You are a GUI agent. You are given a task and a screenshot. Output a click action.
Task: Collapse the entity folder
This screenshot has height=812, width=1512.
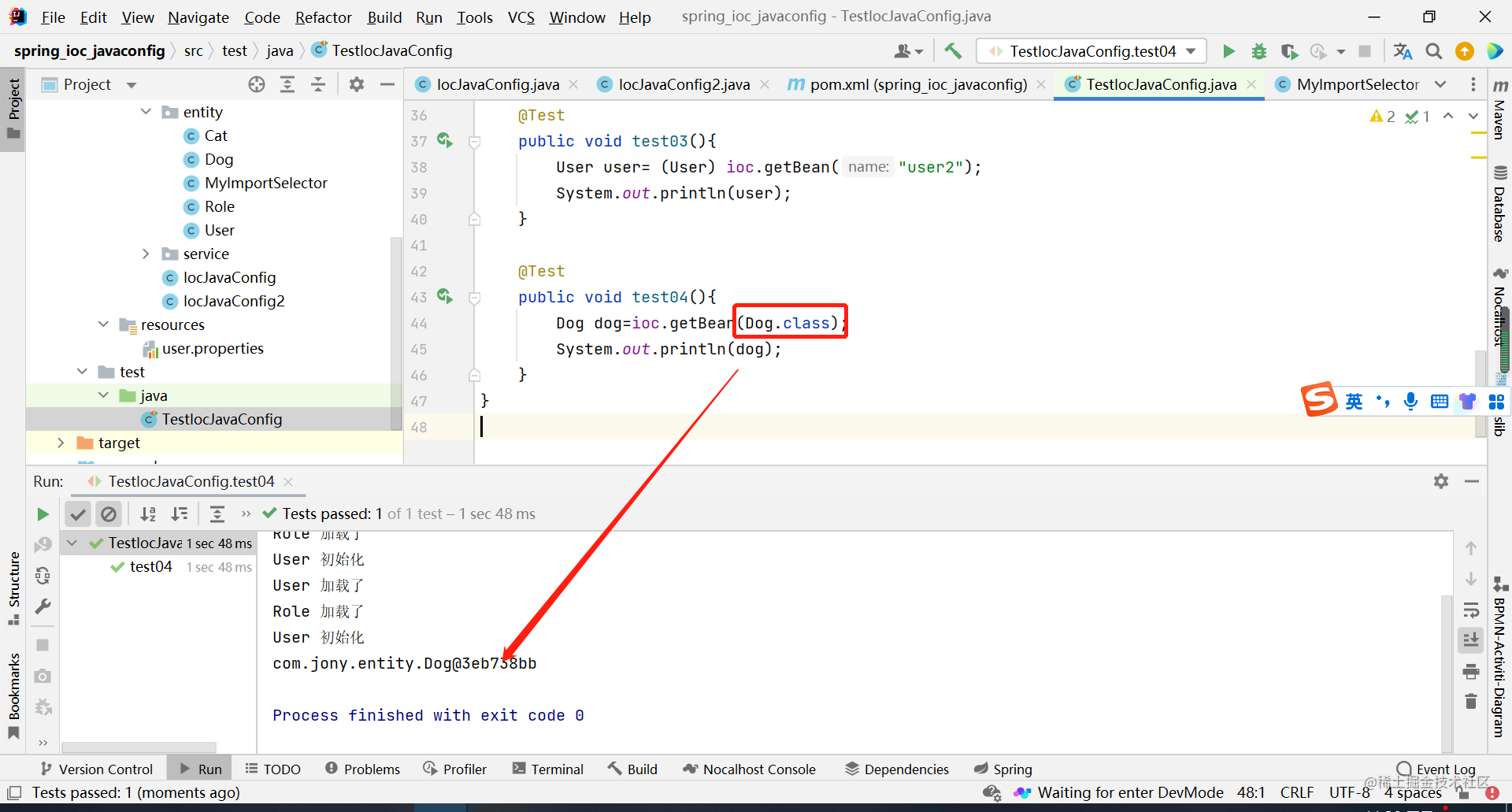pos(146,112)
